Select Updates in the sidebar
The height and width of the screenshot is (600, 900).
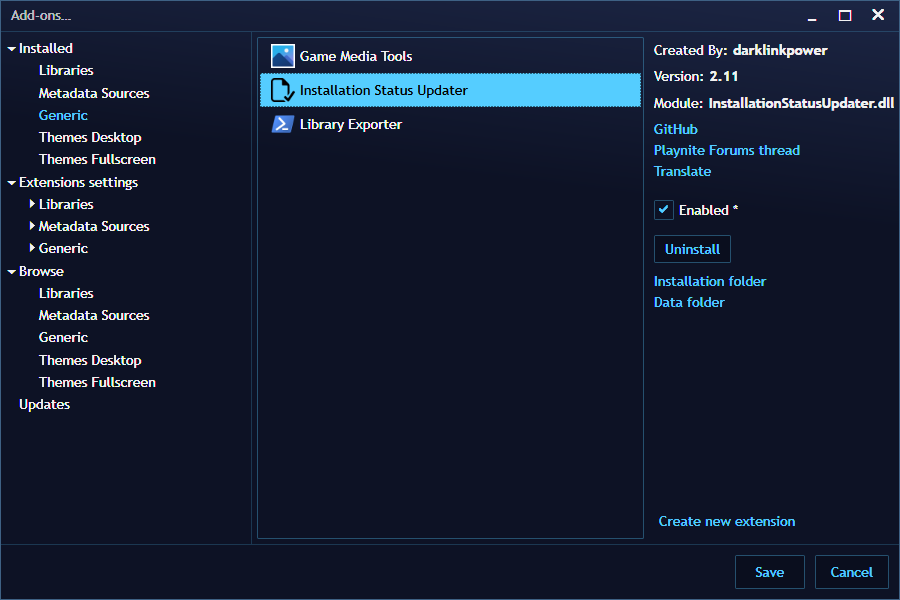(44, 404)
